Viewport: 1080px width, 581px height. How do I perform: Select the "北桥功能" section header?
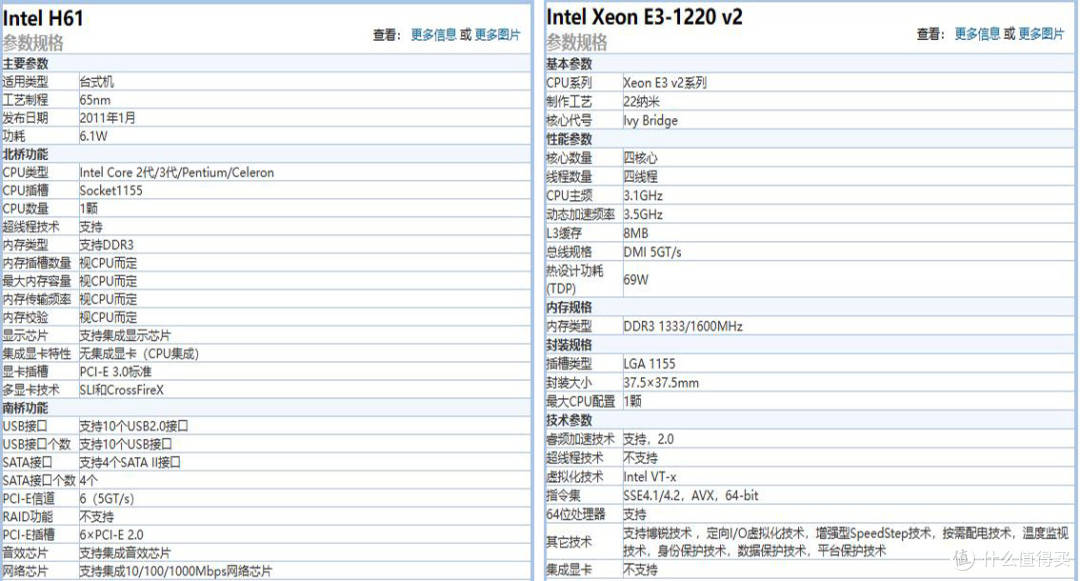click(25, 154)
